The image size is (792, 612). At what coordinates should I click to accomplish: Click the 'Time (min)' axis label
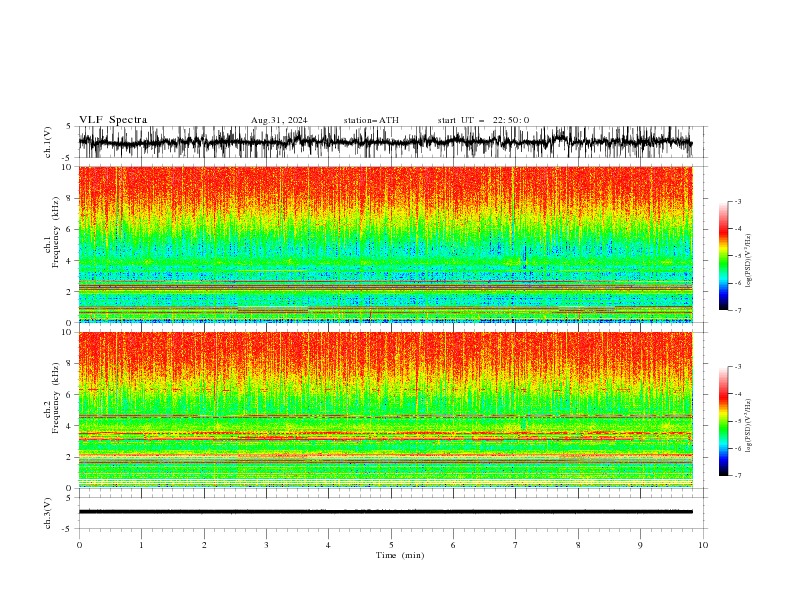click(x=400, y=555)
